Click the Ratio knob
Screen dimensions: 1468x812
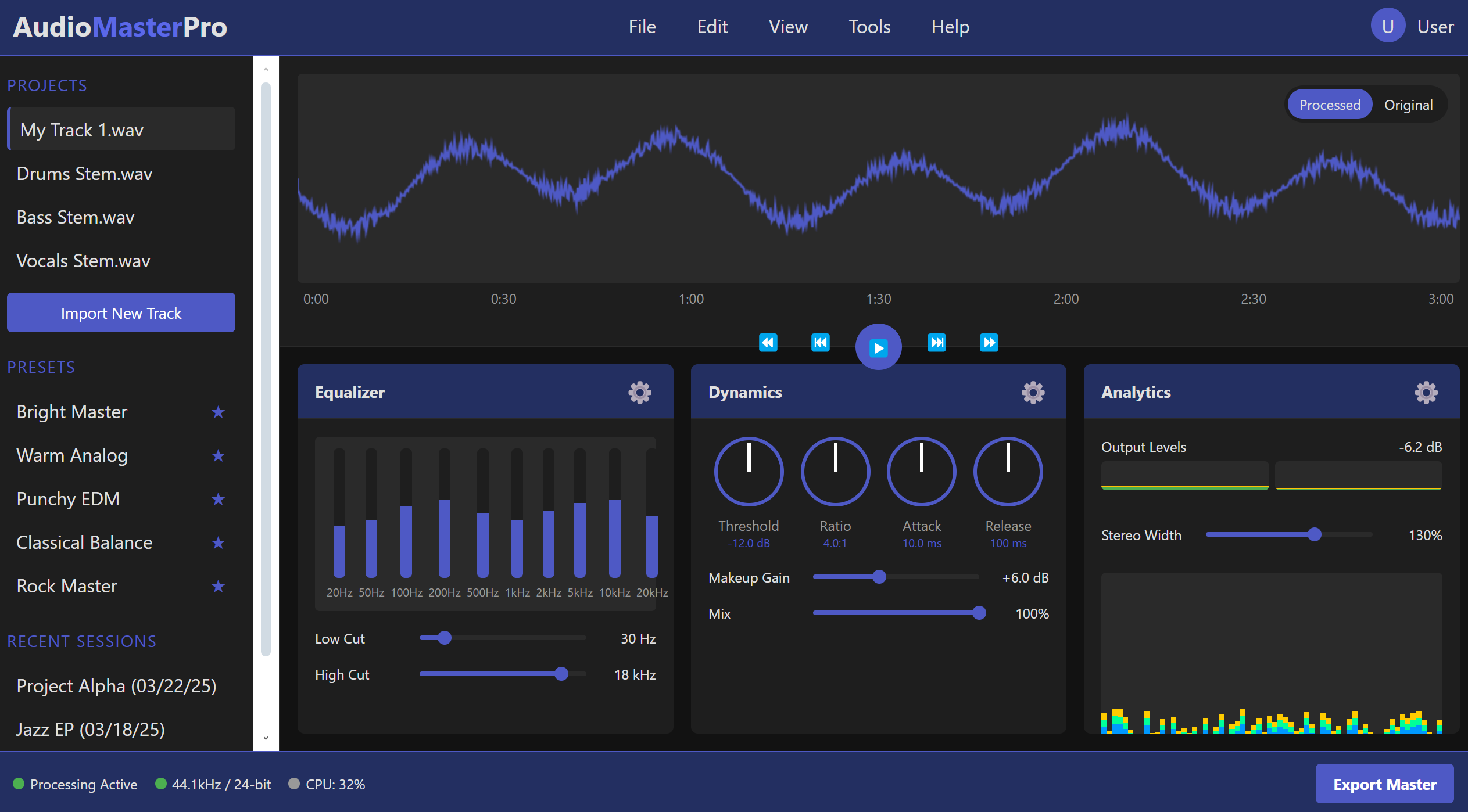click(835, 472)
